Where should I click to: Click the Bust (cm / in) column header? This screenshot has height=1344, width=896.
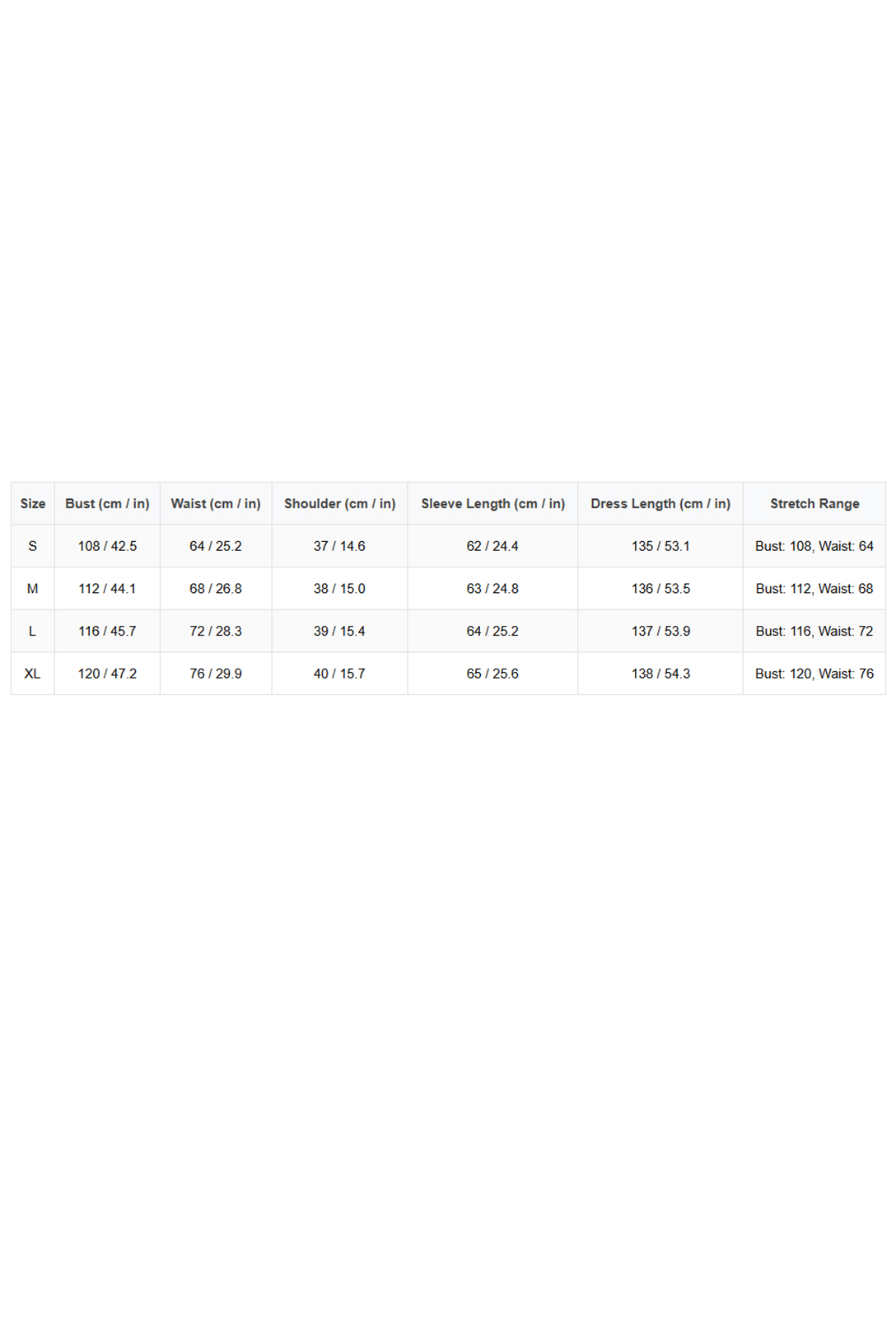click(x=107, y=503)
